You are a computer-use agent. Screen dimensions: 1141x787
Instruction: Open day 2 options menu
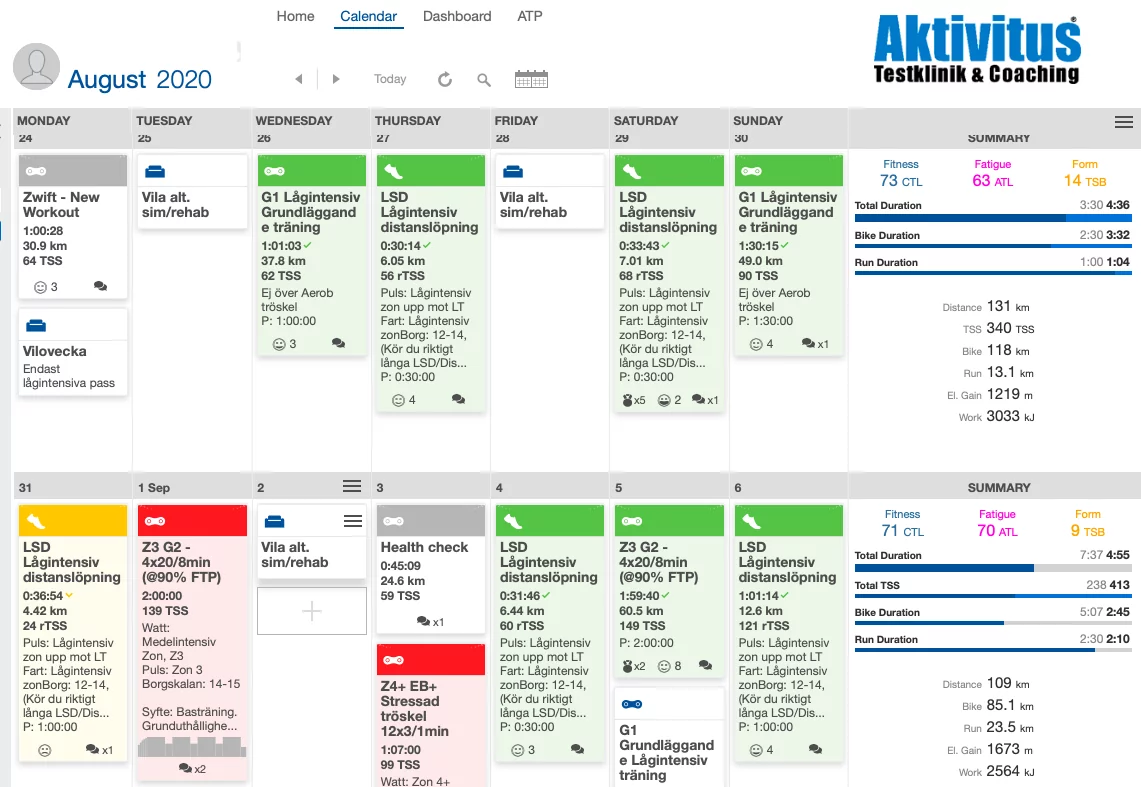(x=352, y=487)
